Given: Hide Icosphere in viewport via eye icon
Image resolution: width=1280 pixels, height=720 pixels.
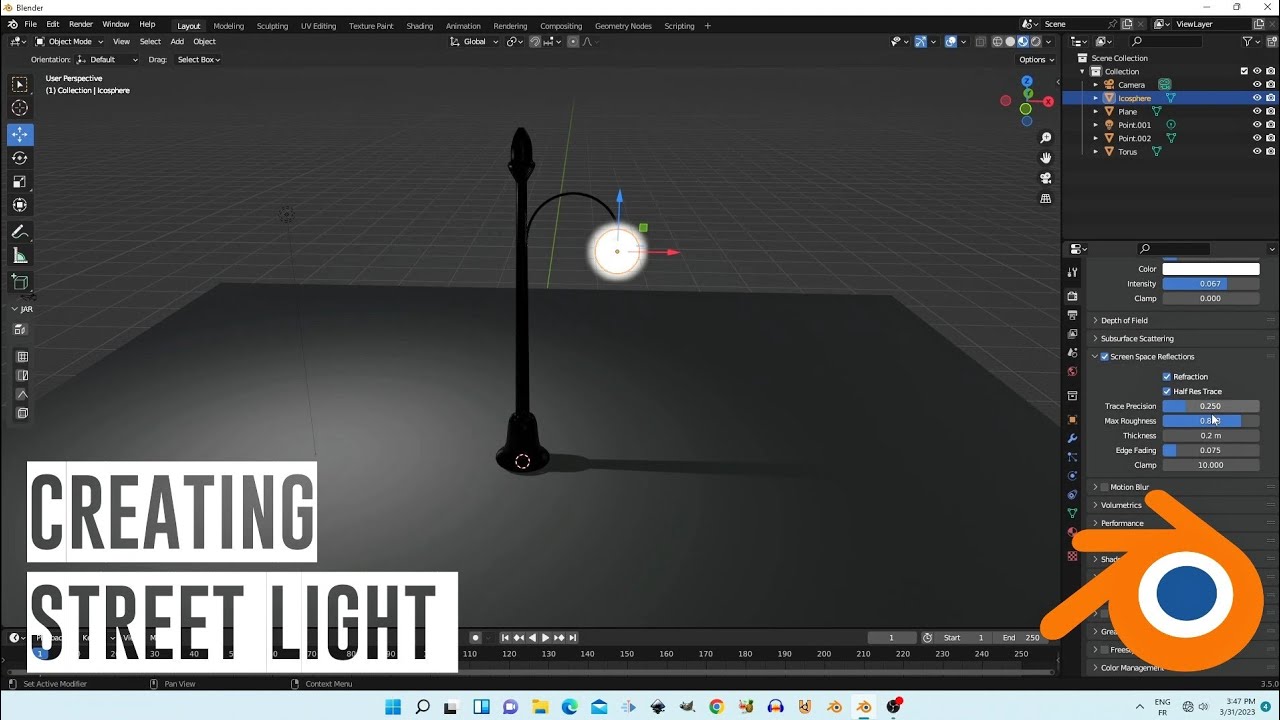Looking at the screenshot, I should coord(1257,98).
